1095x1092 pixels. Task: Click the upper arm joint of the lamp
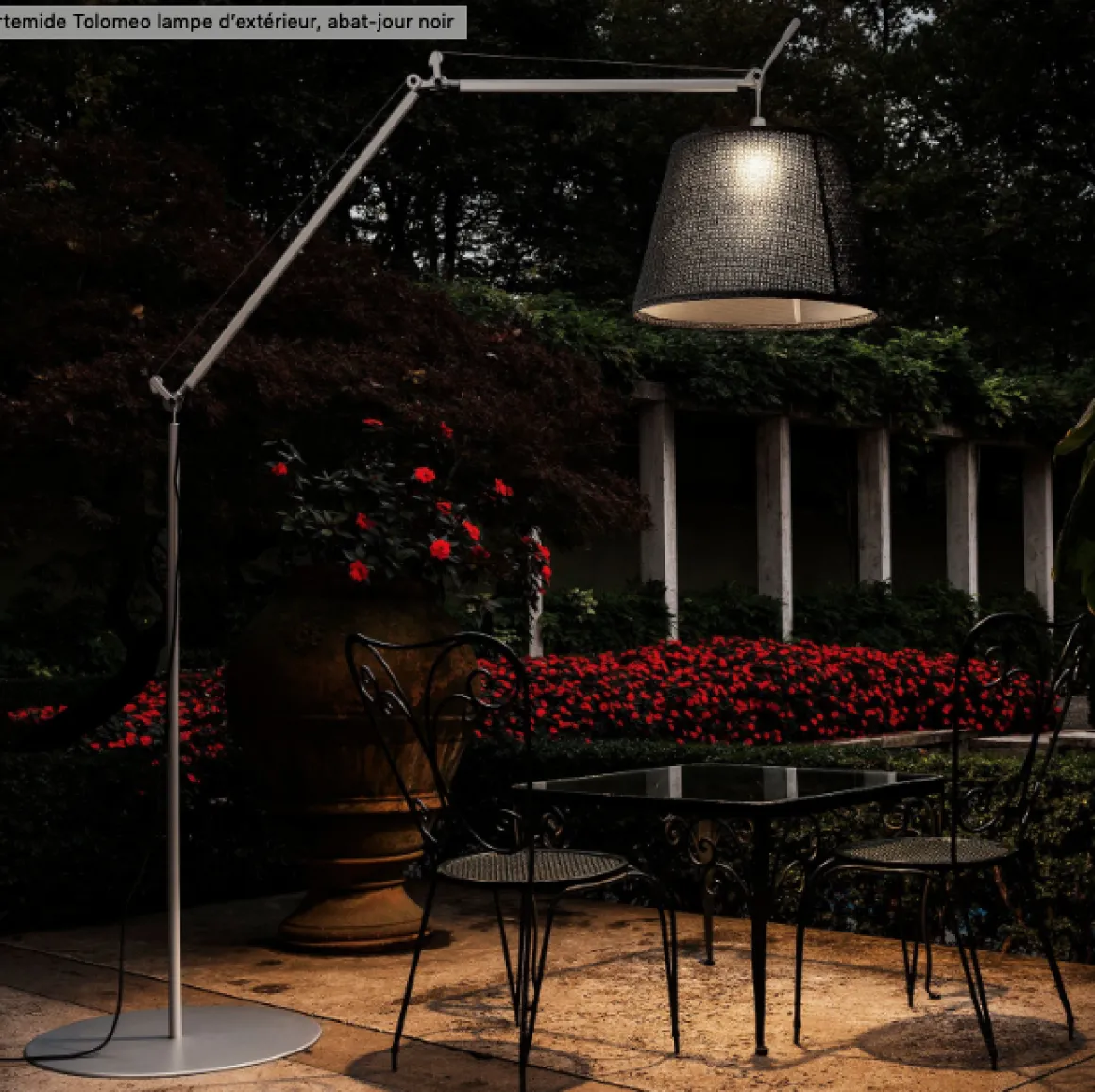coord(428,75)
